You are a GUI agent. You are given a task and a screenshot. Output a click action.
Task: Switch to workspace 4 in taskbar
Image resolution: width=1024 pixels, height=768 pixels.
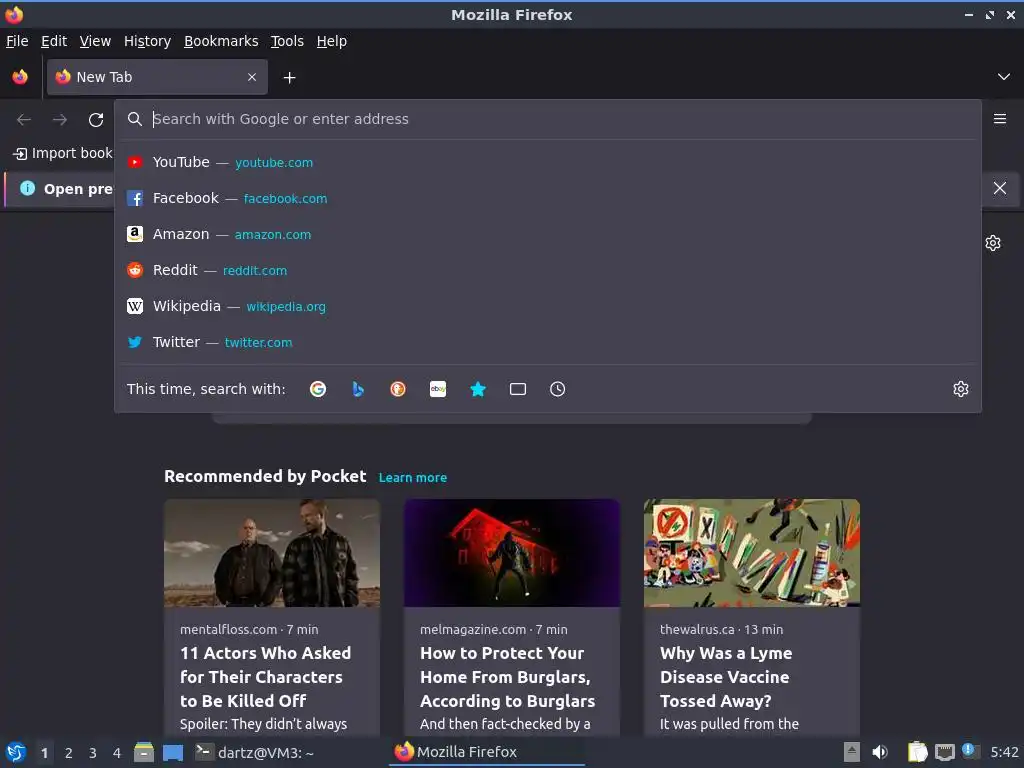pos(117,753)
